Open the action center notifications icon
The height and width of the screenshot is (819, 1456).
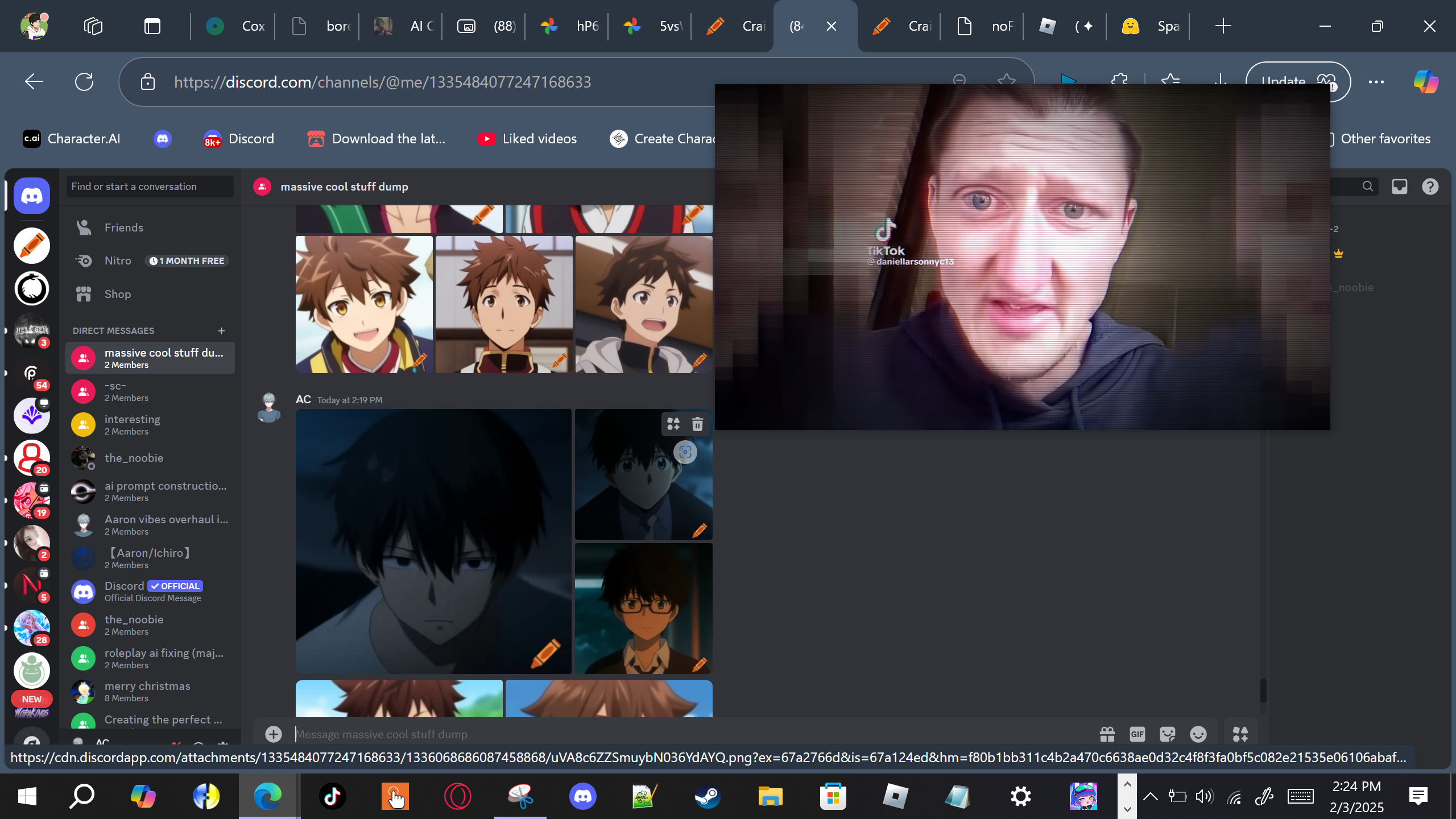pos(1418,796)
